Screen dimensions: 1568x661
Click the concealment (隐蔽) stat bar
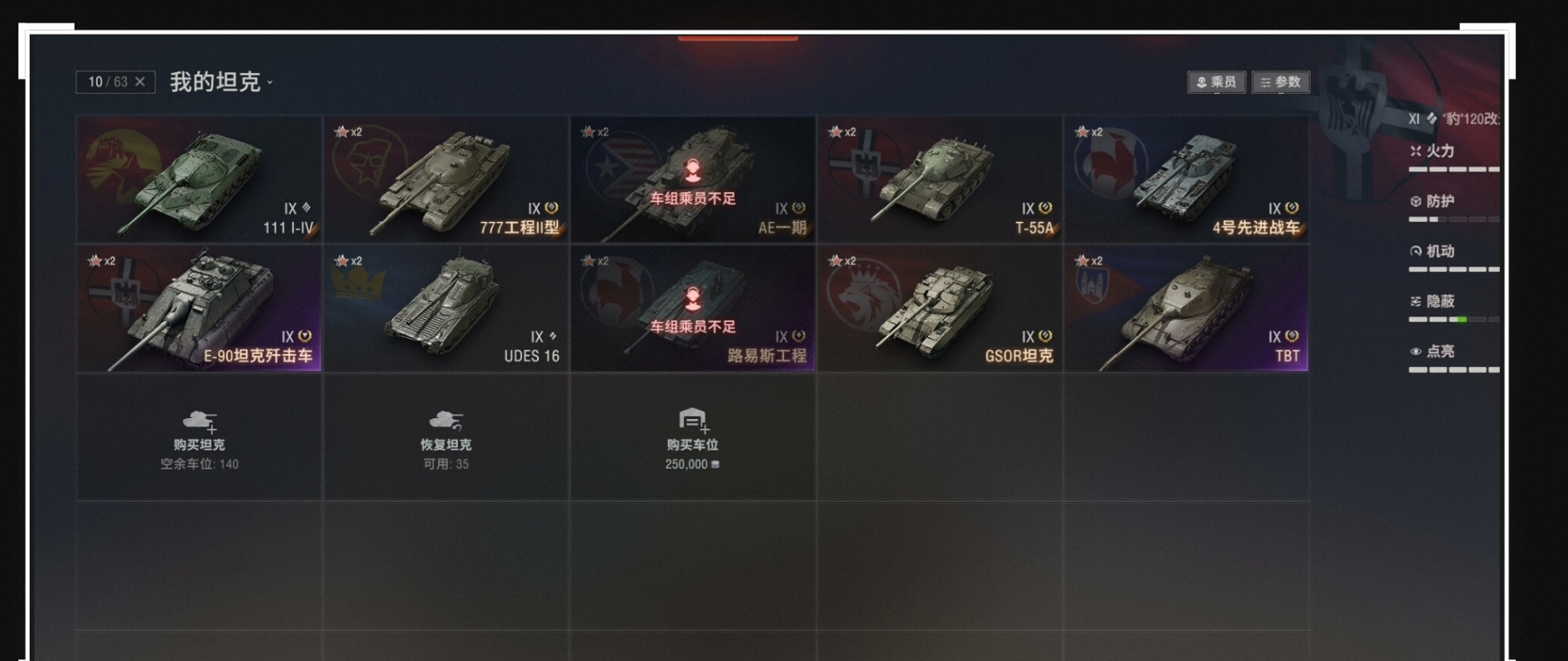pyautogui.click(x=1453, y=320)
